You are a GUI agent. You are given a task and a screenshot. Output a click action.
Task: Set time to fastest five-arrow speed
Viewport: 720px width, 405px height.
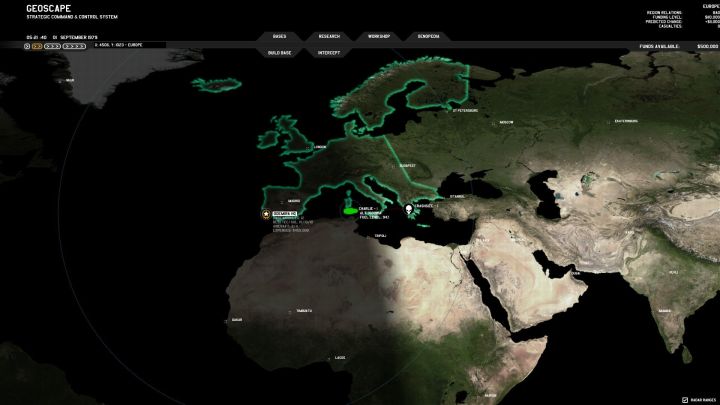click(74, 46)
